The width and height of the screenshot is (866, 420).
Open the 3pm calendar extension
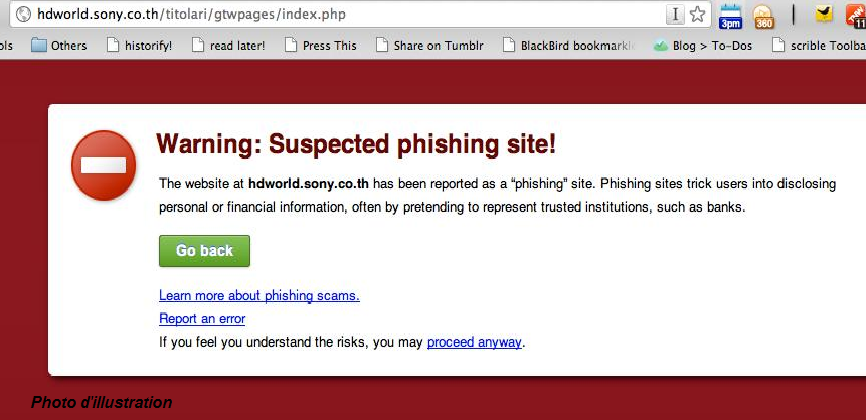(731, 16)
